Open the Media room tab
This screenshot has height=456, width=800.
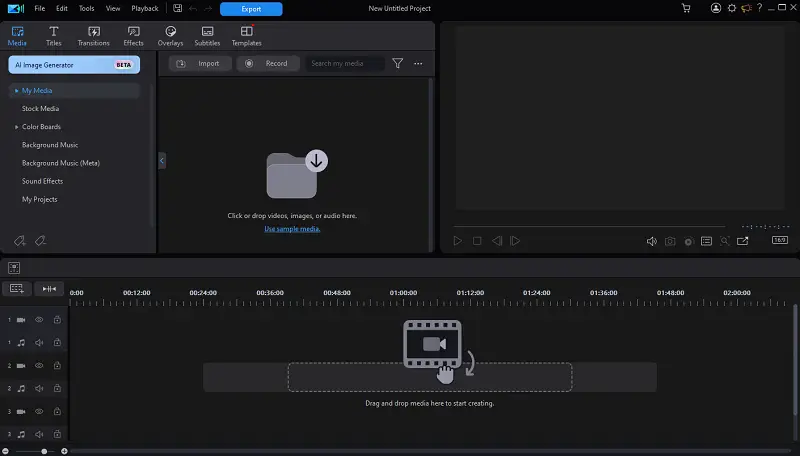pyautogui.click(x=17, y=36)
